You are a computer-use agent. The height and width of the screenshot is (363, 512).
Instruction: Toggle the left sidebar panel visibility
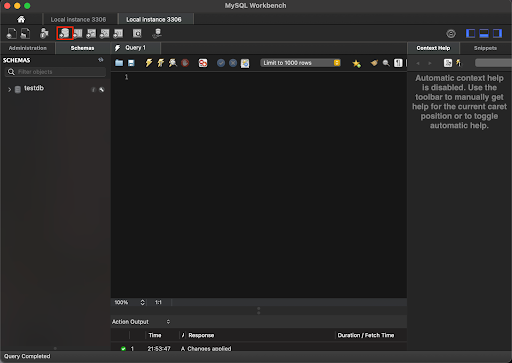coord(470,33)
